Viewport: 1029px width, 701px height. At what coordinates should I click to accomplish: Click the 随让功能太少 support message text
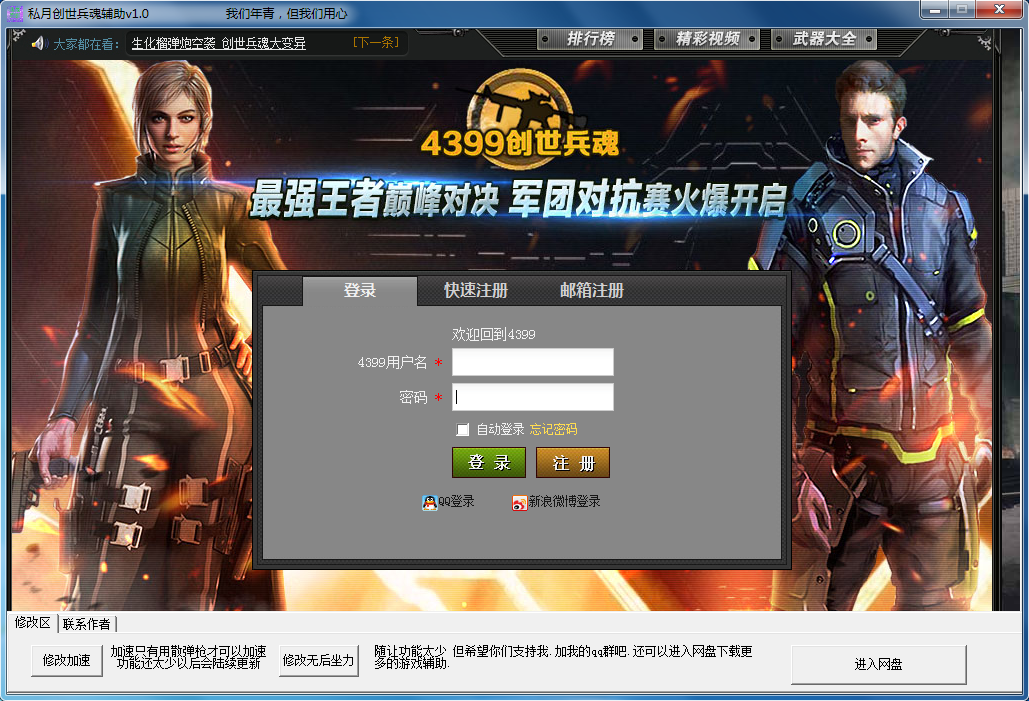[563, 656]
